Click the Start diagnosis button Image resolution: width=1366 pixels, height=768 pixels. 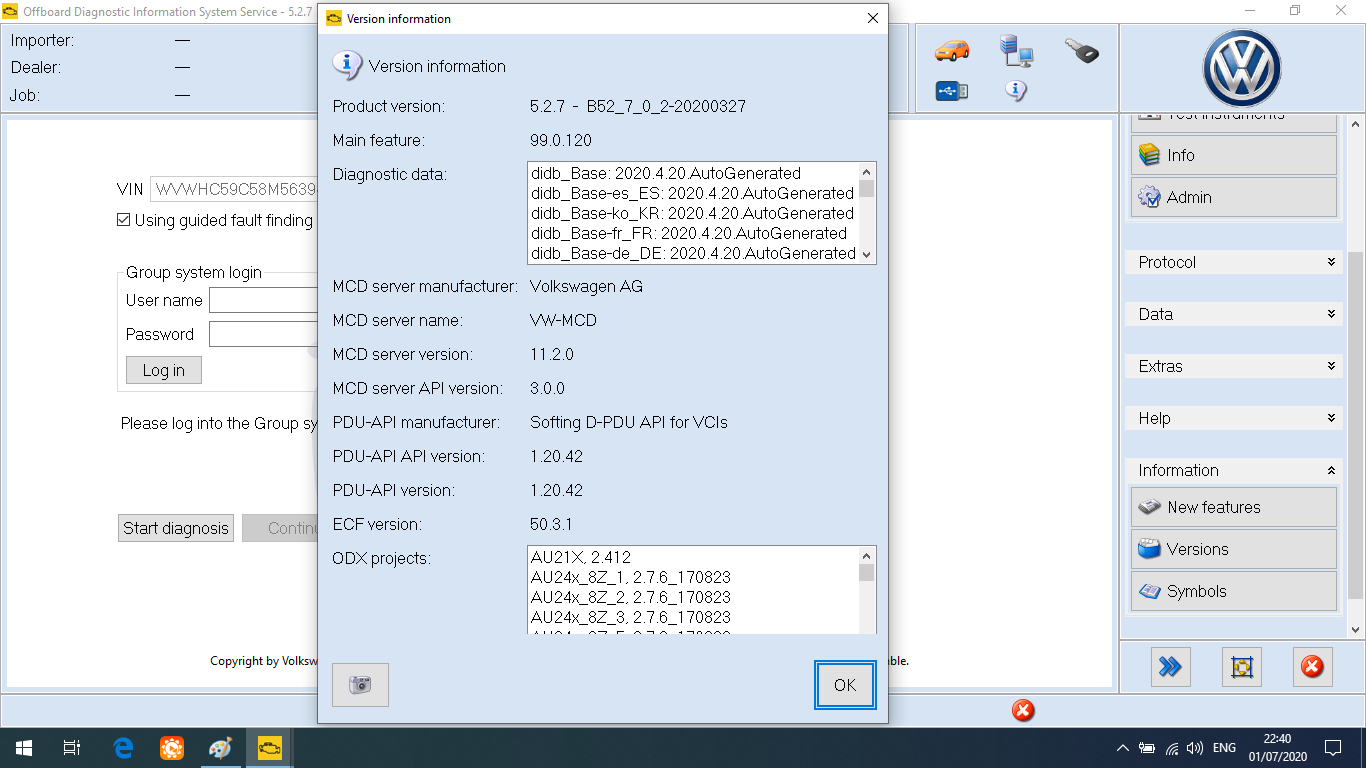coord(176,528)
